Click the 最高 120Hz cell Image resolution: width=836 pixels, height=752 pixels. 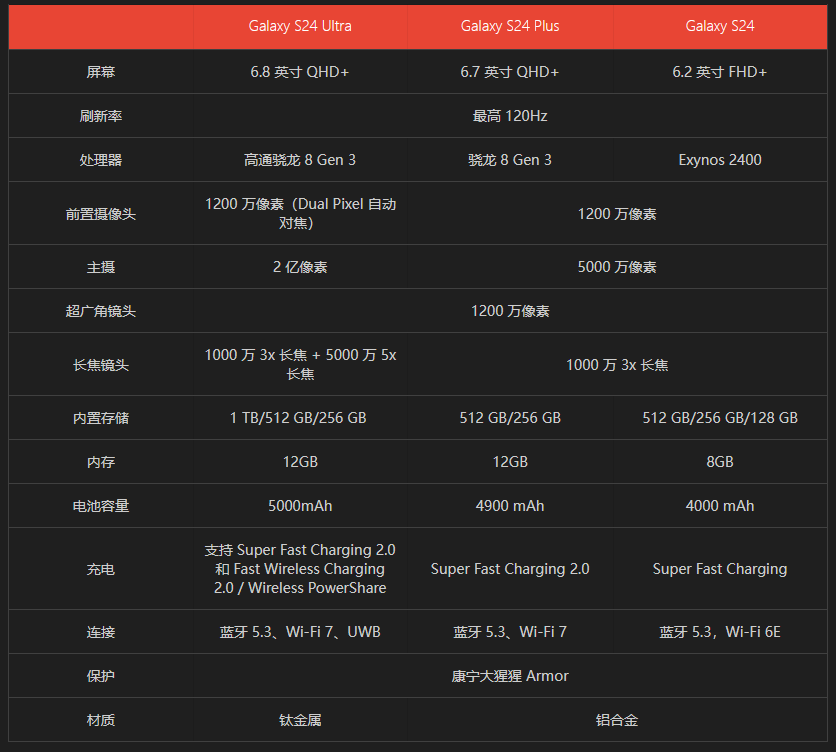pyautogui.click(x=510, y=116)
